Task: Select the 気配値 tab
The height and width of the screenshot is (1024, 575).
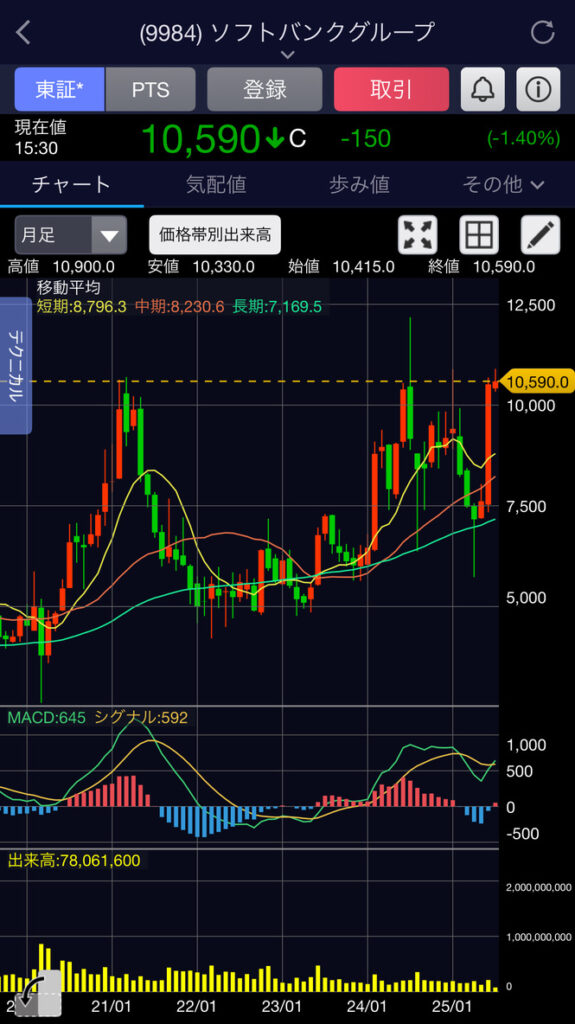Action: click(x=216, y=185)
